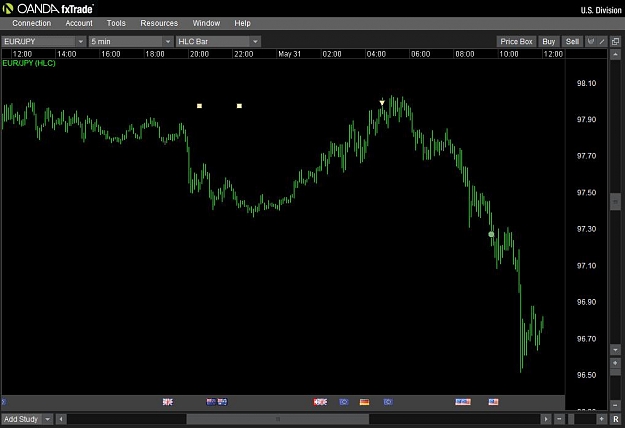
Task: Open the Account menu
Action: click(79, 23)
